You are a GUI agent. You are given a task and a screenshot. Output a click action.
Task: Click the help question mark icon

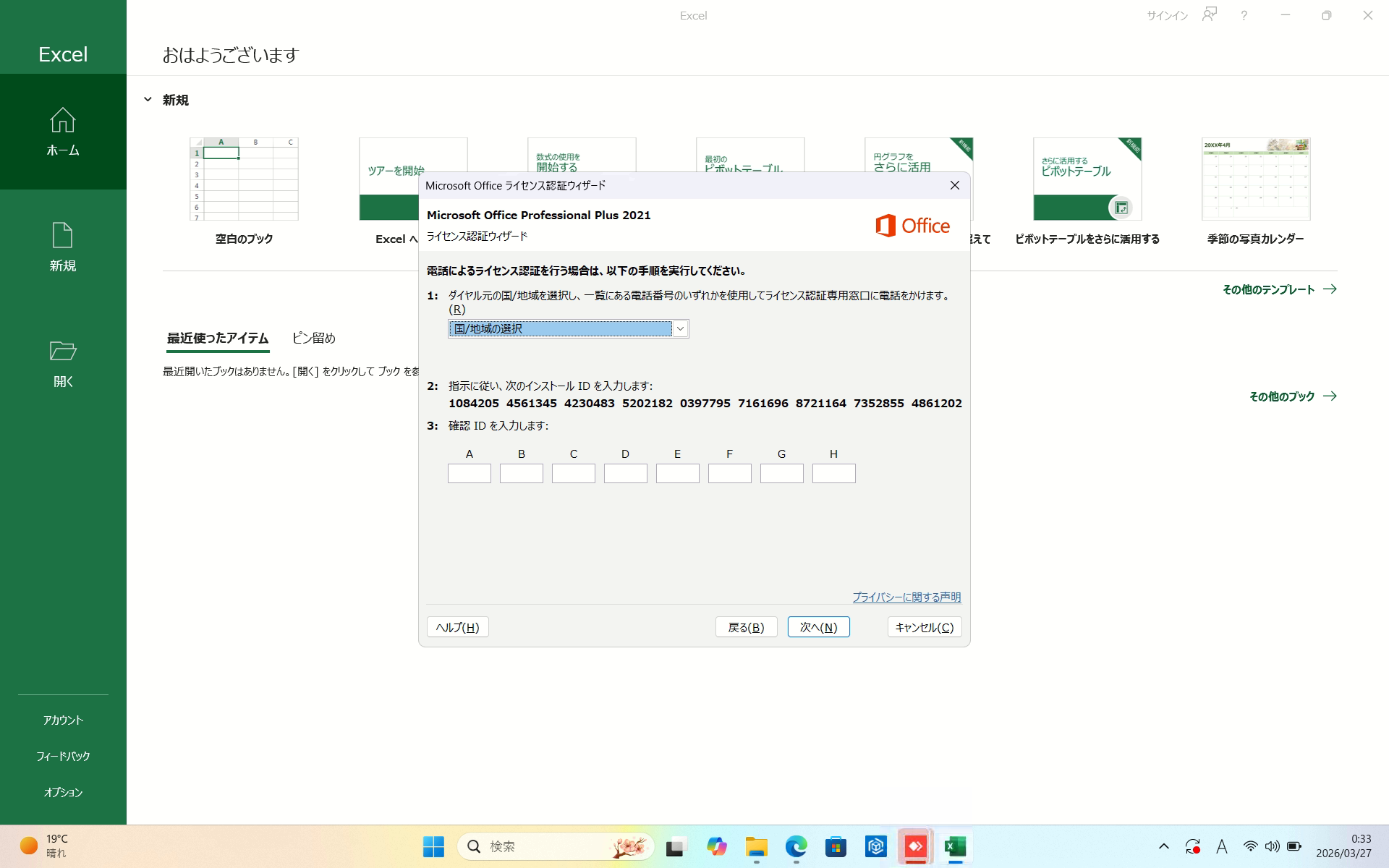point(1244,15)
